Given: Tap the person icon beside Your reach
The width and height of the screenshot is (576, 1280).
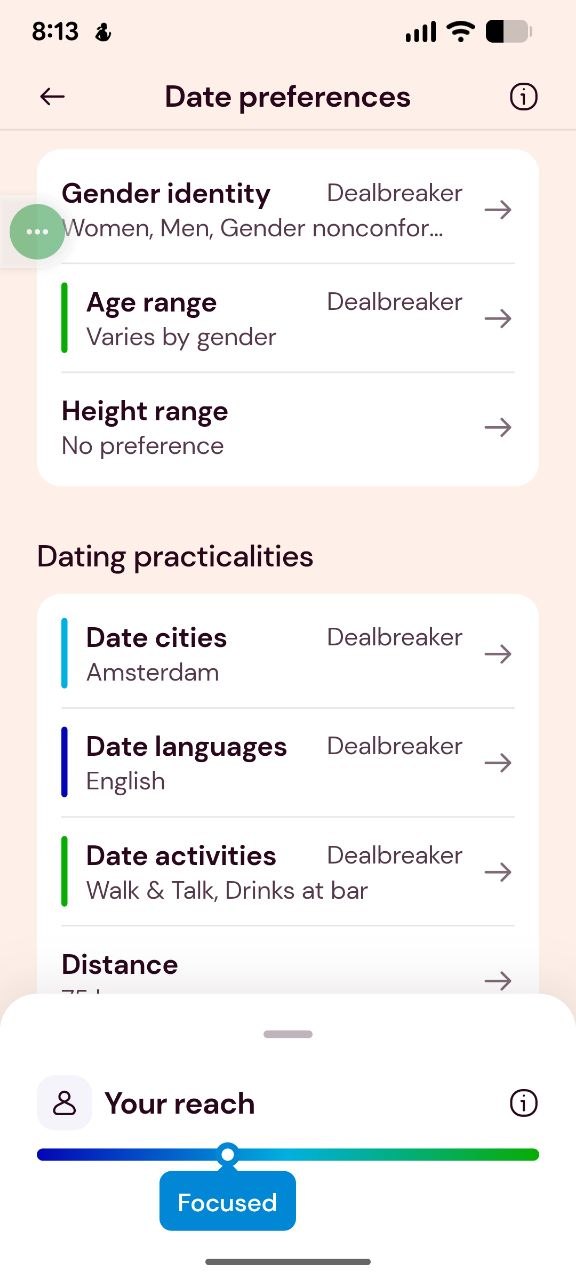Looking at the screenshot, I should click(64, 1103).
